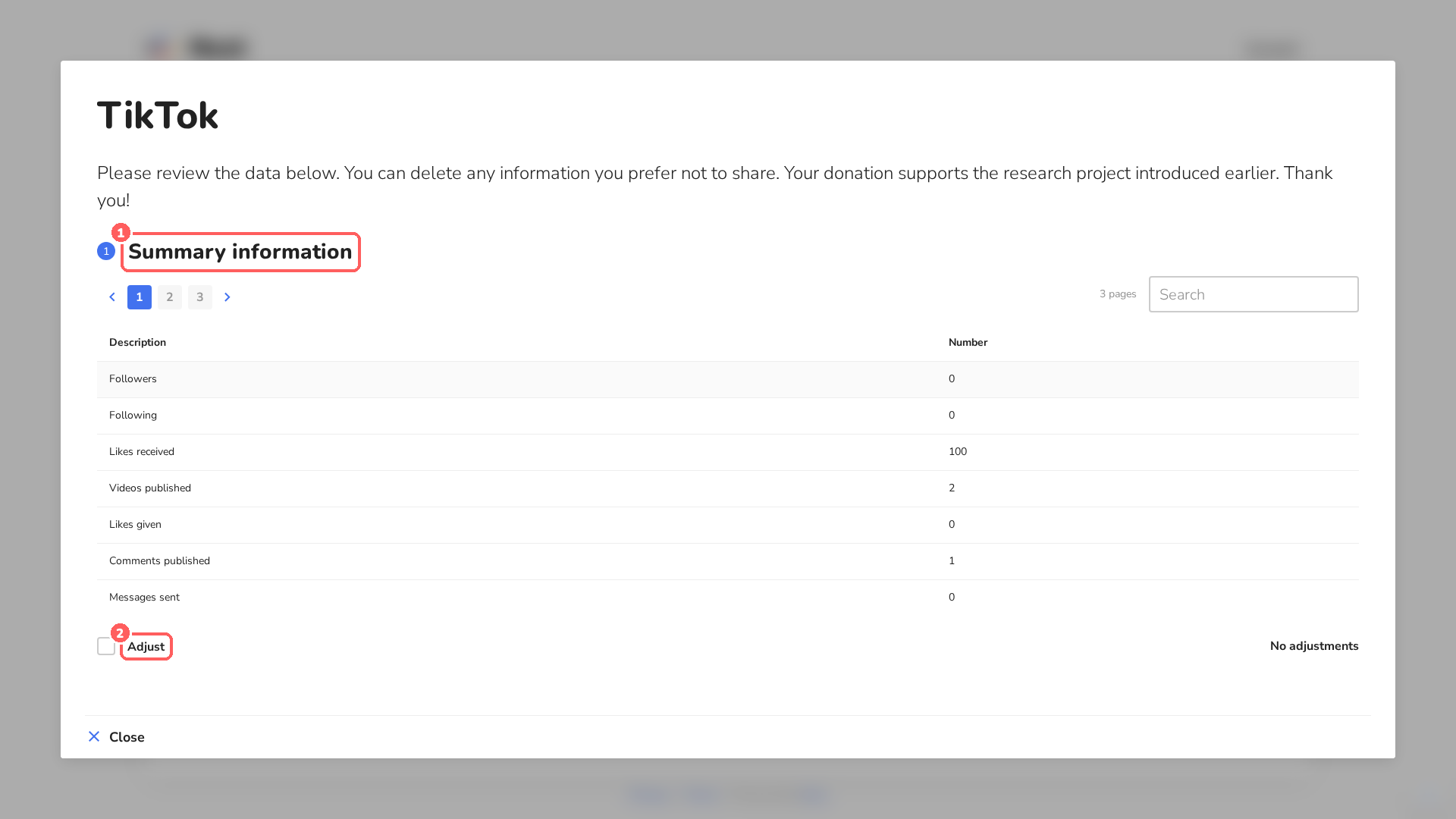Select the Likes received cell
The width and height of the screenshot is (1456, 819).
pyautogui.click(x=142, y=452)
